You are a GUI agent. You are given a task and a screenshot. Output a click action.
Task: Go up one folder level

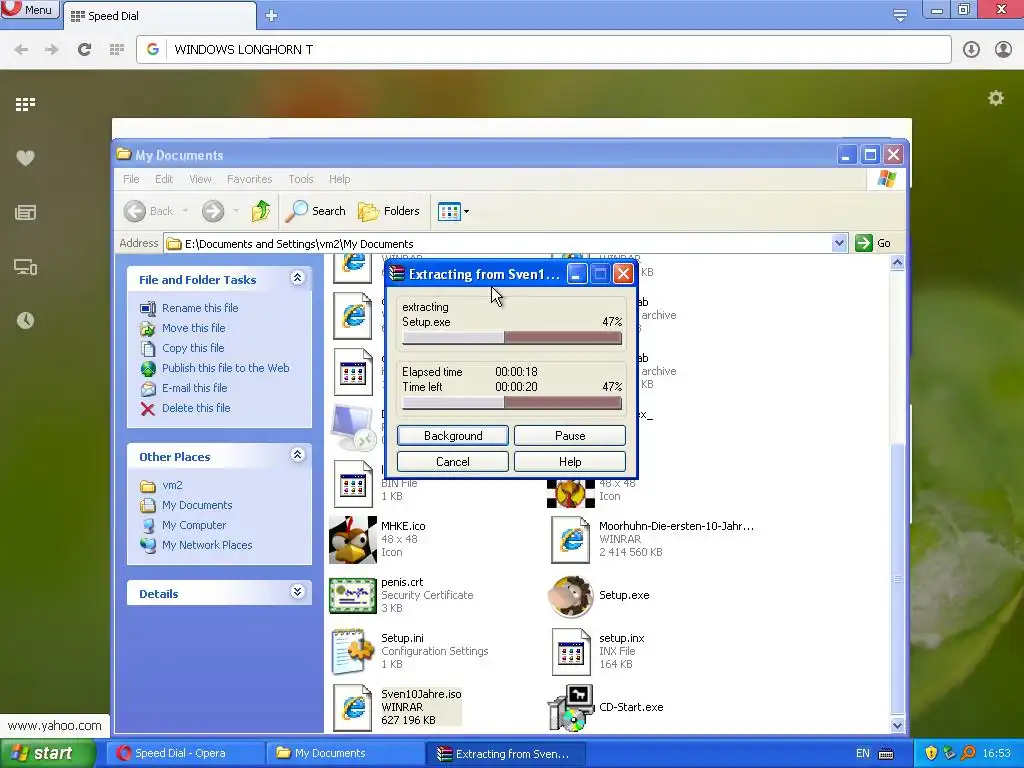tap(261, 211)
